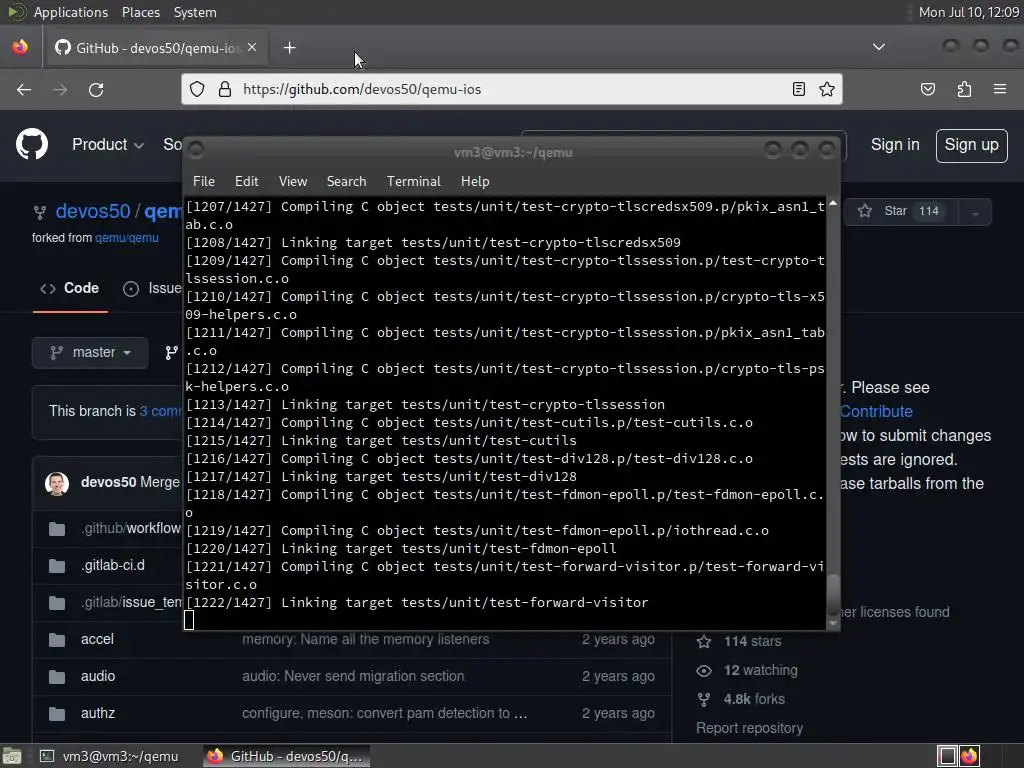Switch to GitHub Firefox taskbar item
The height and width of the screenshot is (768, 1024).
pos(285,756)
